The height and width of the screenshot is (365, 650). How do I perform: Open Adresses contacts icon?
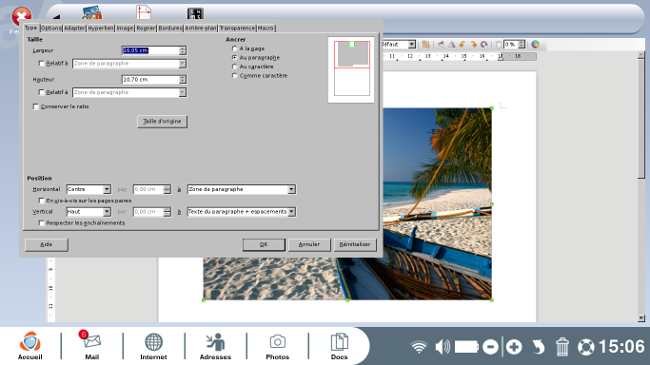pyautogui.click(x=215, y=345)
